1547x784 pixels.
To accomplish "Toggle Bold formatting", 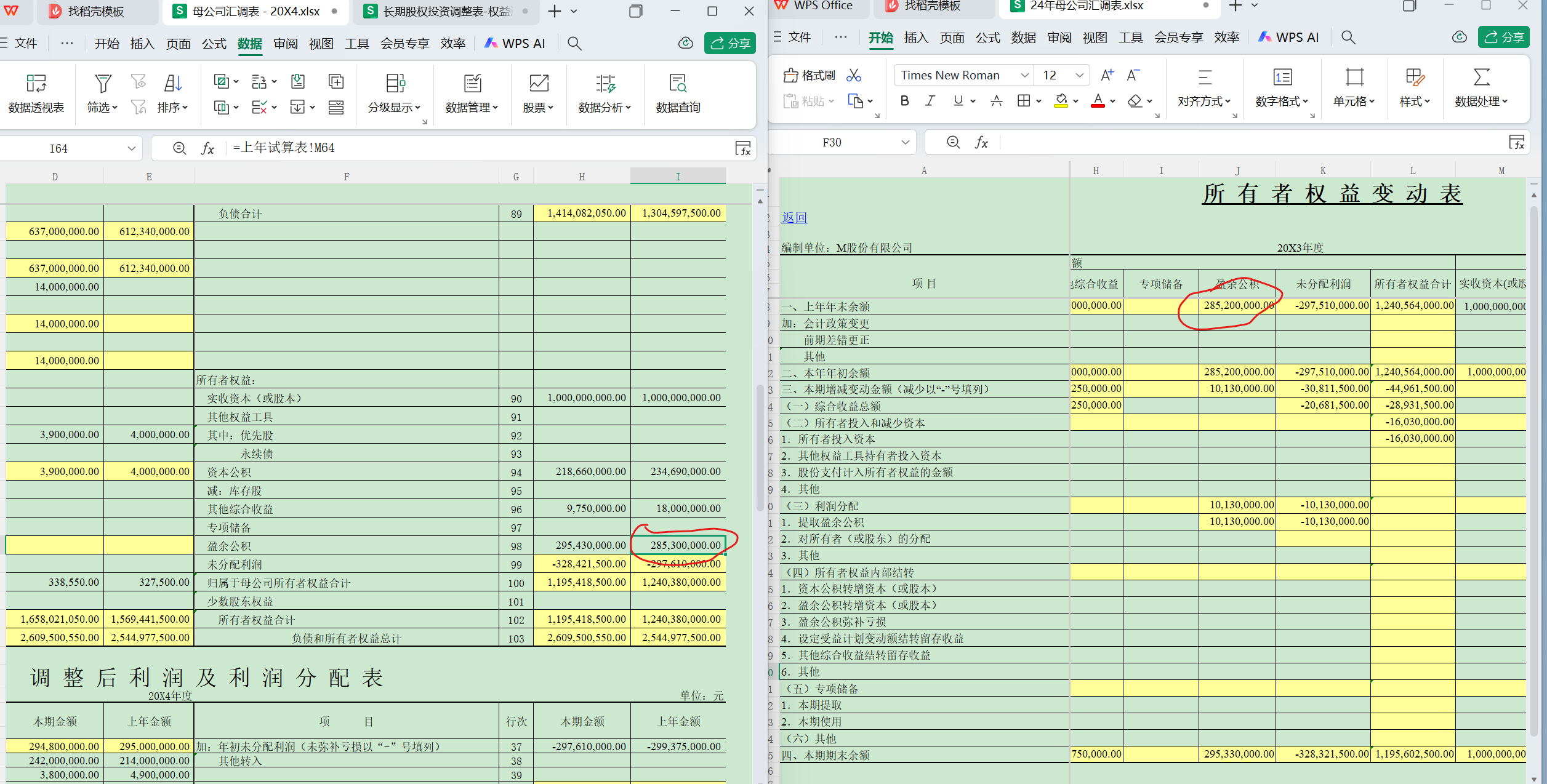I will (904, 101).
